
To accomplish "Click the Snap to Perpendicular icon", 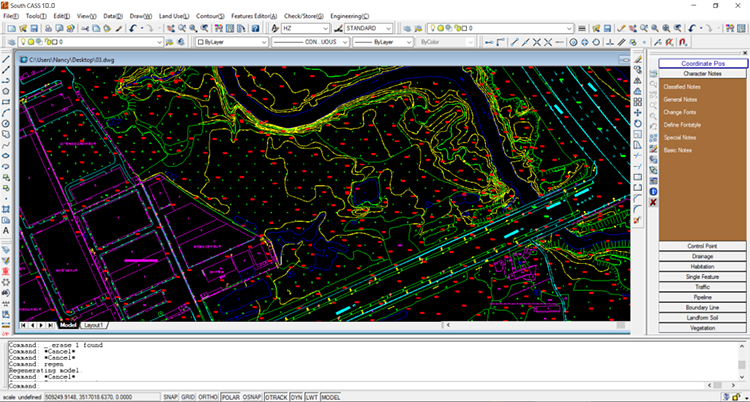I will tap(609, 42).
